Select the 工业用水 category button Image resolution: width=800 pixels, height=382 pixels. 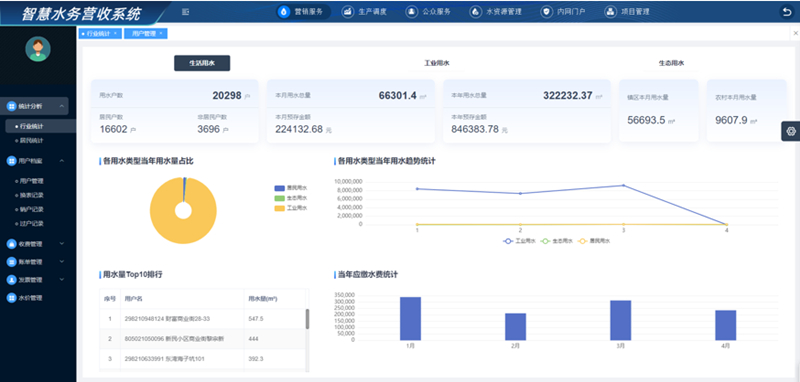coord(437,63)
